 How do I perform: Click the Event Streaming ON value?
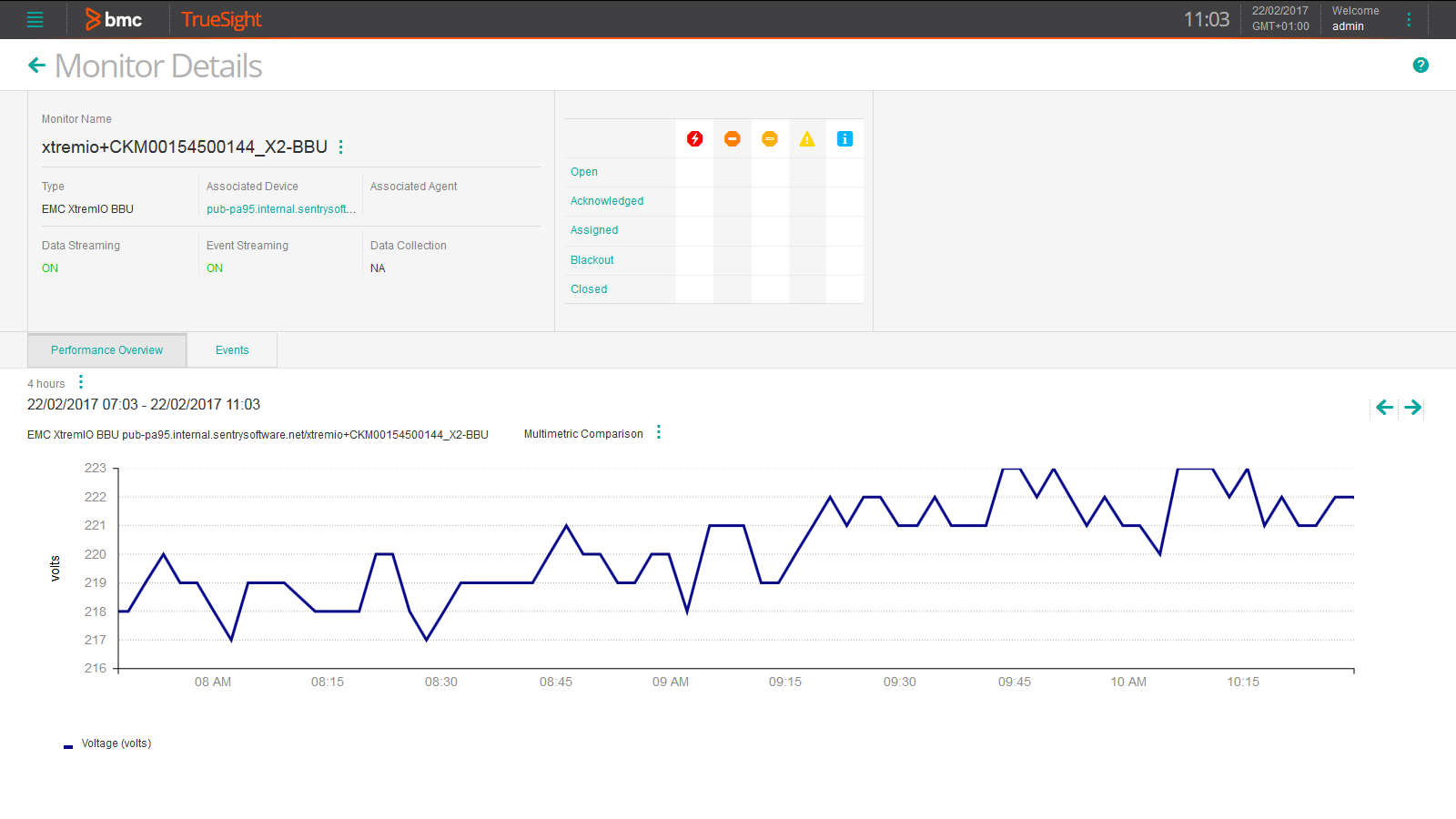[215, 268]
